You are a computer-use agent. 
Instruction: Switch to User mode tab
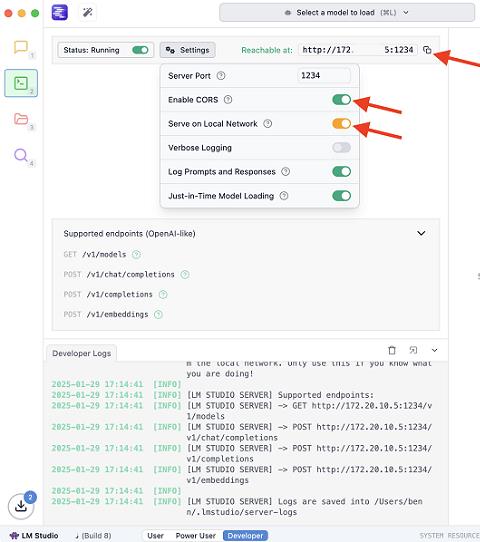click(156, 535)
